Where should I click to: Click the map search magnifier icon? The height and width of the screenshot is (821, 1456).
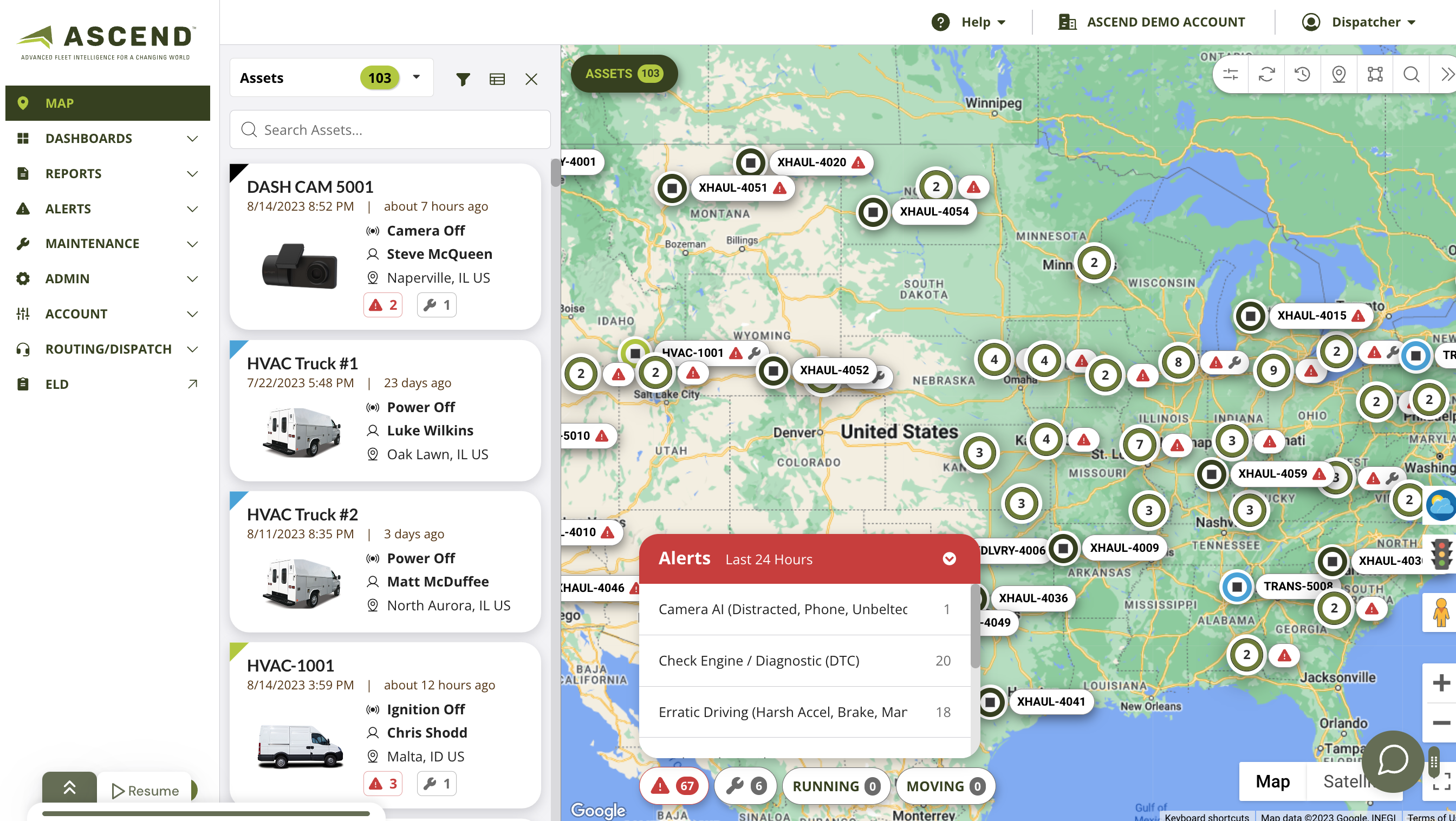coord(1411,74)
